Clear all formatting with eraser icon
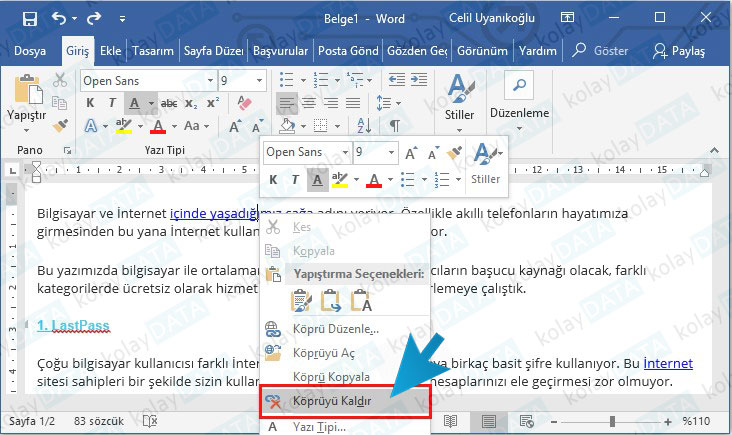This screenshot has height=435, width=732. [x=244, y=103]
